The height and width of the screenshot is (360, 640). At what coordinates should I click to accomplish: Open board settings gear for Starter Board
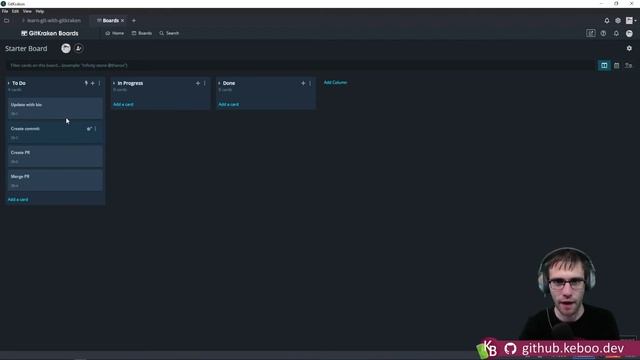(629, 48)
